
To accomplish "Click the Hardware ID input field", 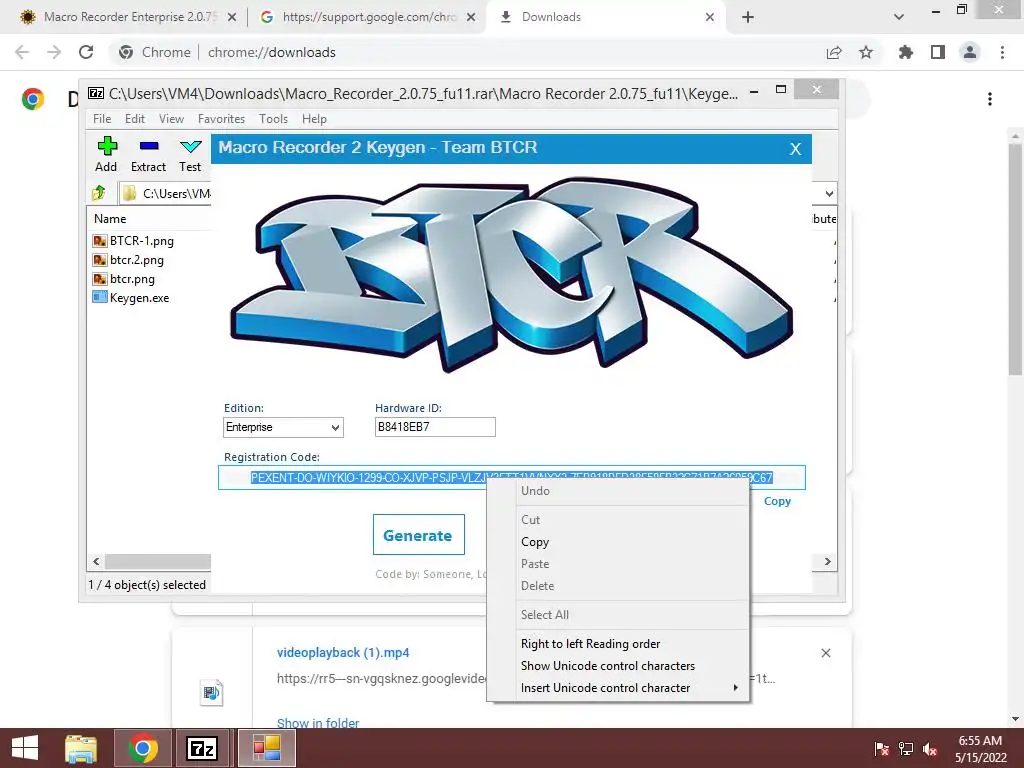I will pyautogui.click(x=435, y=427).
